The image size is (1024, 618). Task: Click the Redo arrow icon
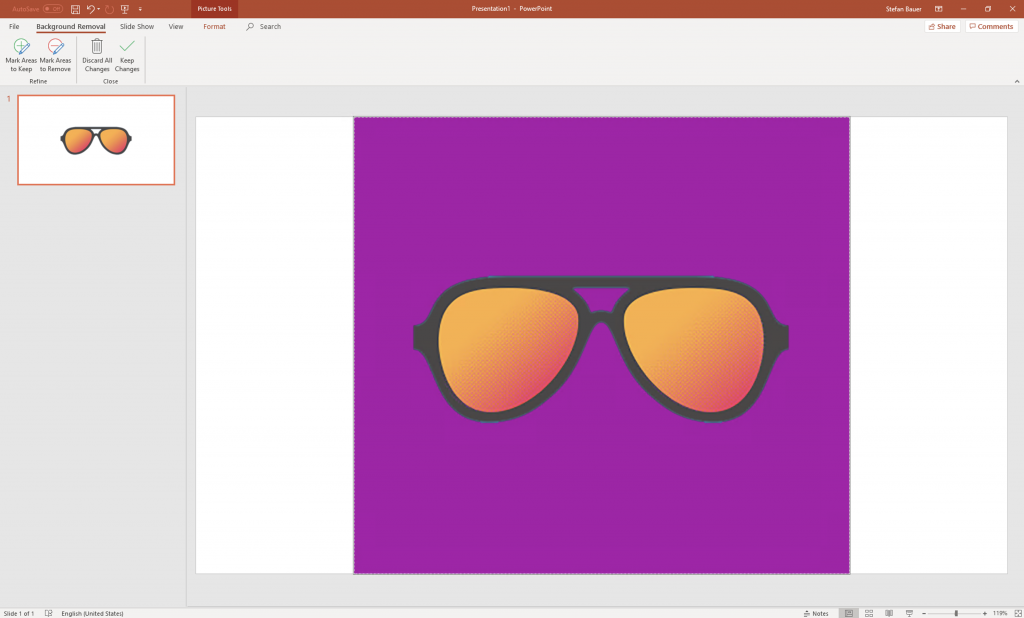pyautogui.click(x=109, y=9)
